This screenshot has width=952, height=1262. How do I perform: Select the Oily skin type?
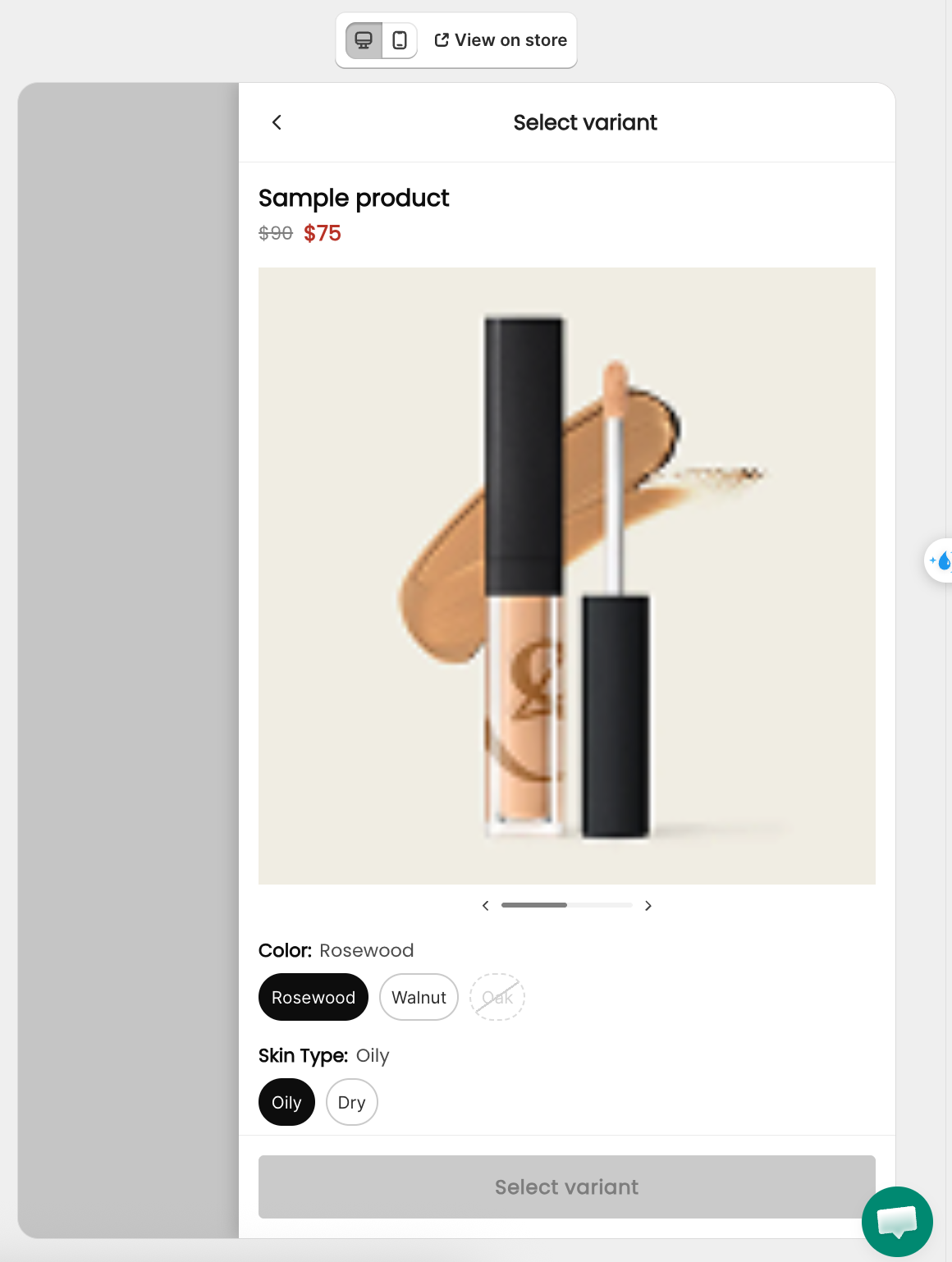click(x=286, y=1102)
